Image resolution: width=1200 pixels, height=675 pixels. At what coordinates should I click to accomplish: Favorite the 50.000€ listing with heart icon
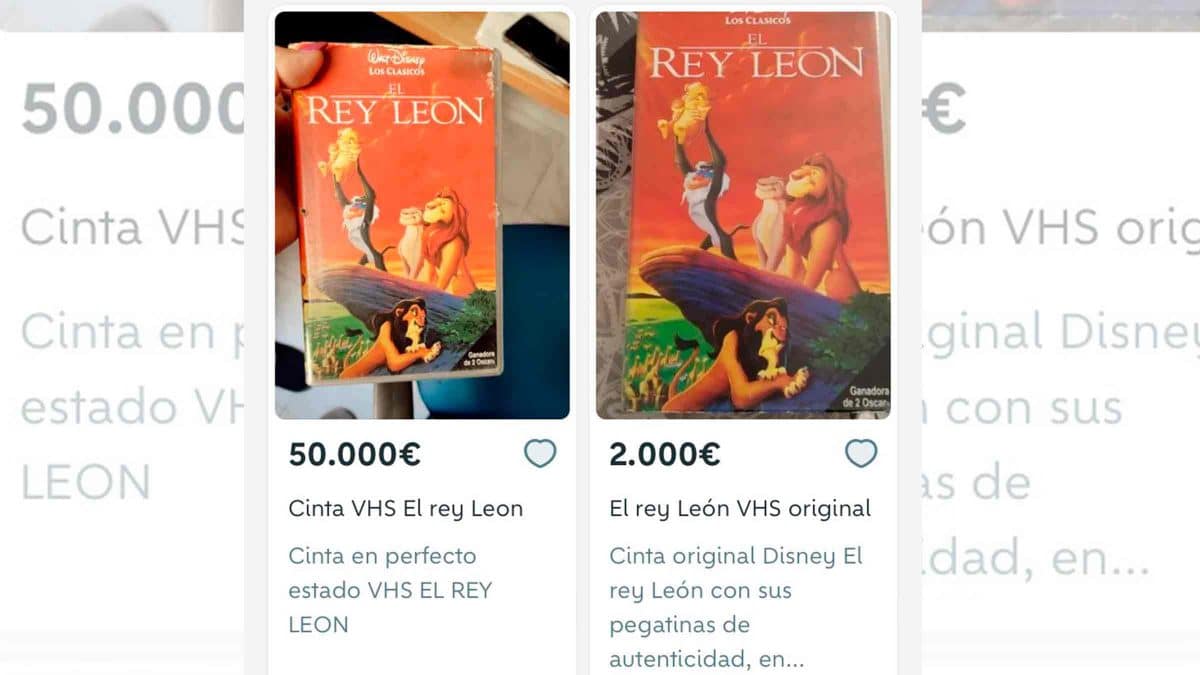click(540, 454)
